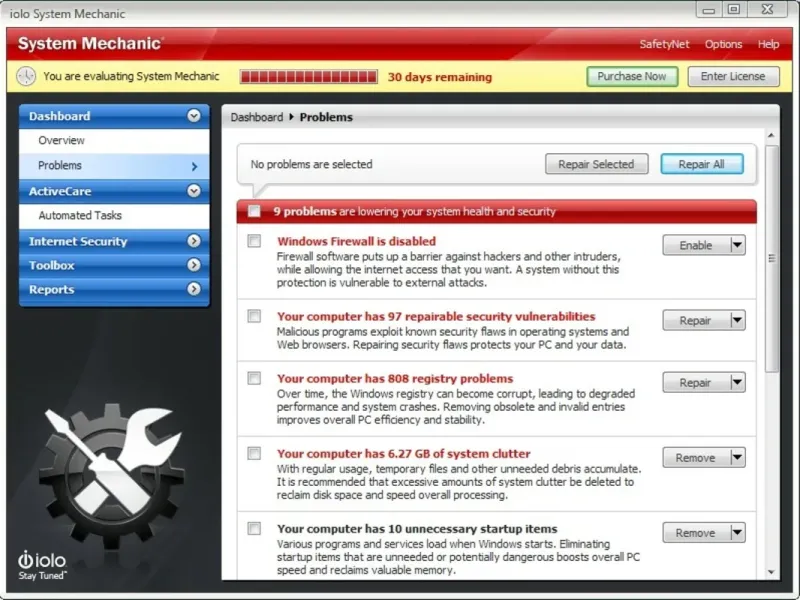
Task: Click the scrollbar up arrow
Action: tap(771, 136)
